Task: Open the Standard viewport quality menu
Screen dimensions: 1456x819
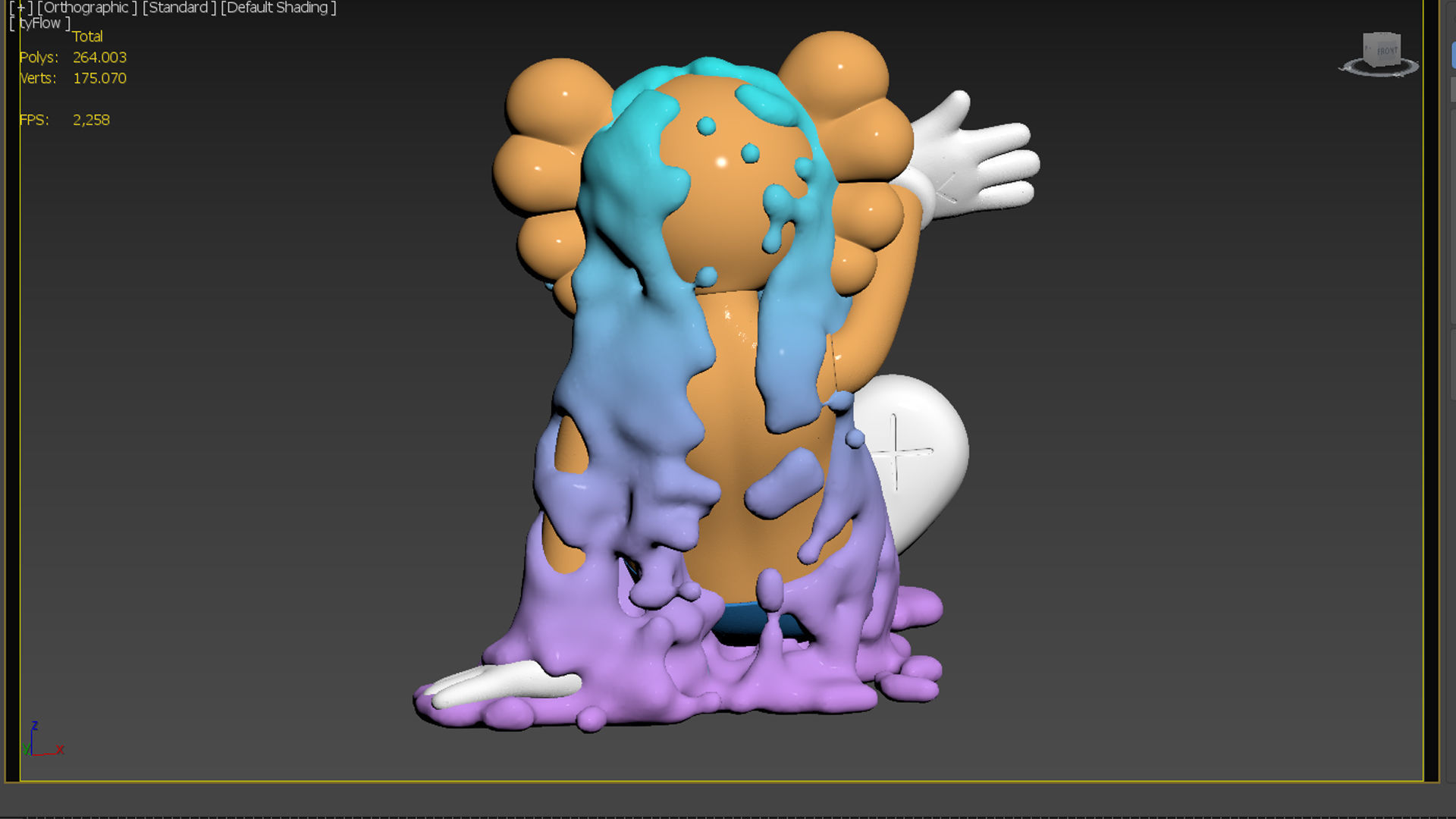Action: pyautogui.click(x=178, y=8)
